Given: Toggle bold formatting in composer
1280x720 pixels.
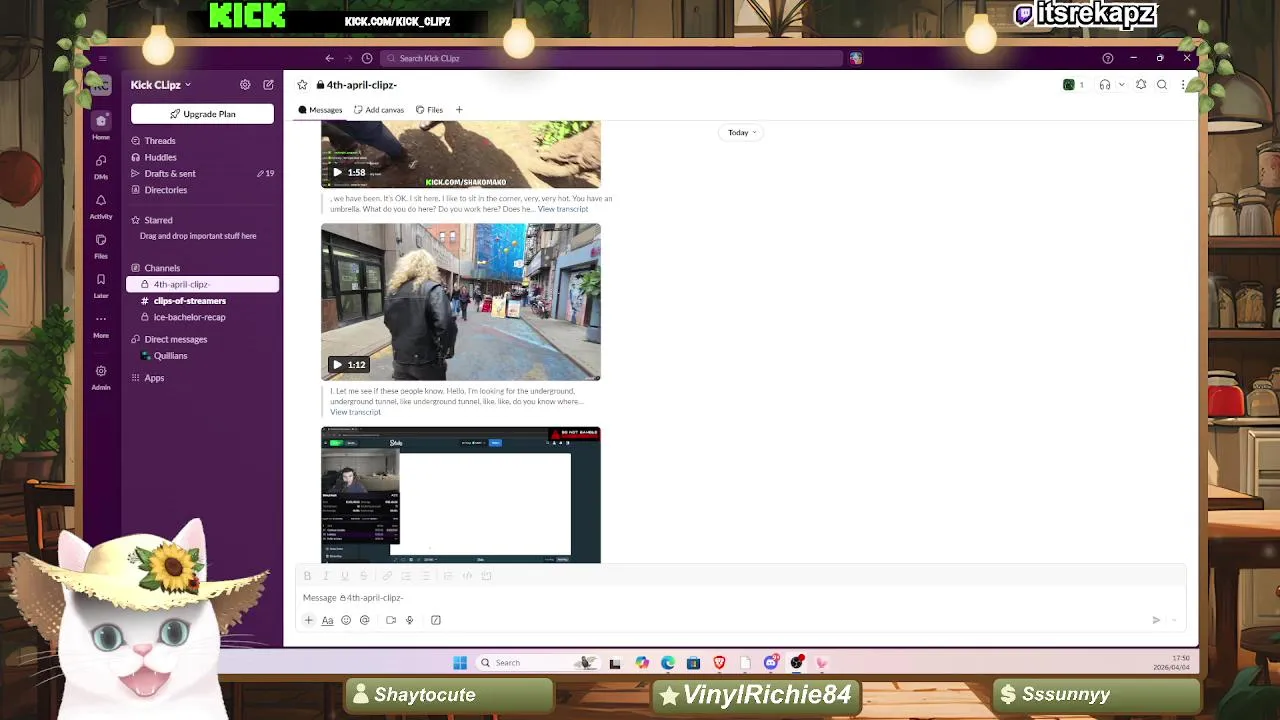Looking at the screenshot, I should 307,576.
